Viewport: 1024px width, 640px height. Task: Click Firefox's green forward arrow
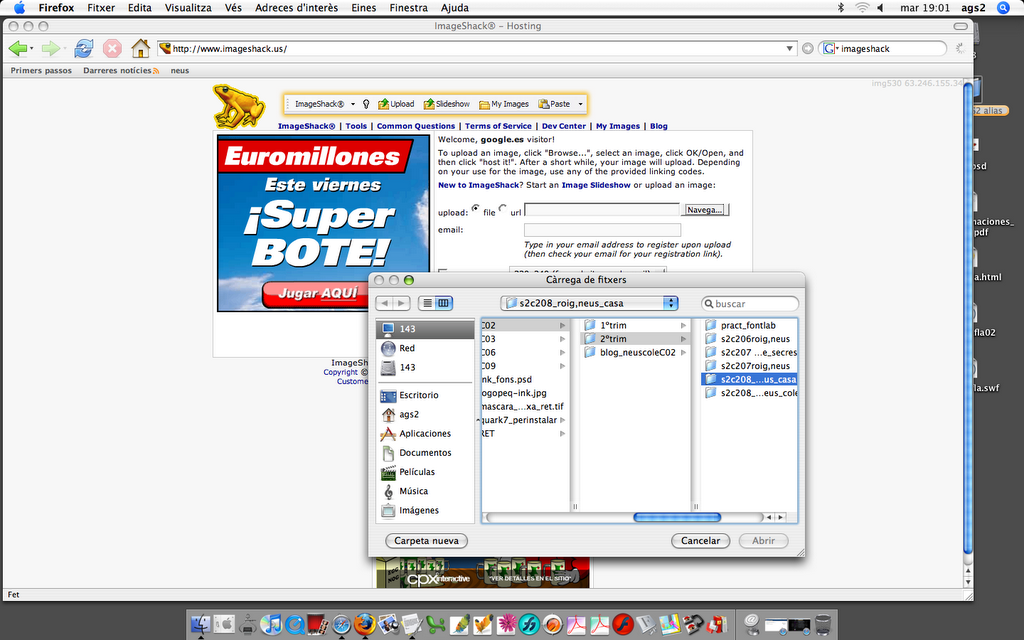click(50, 48)
